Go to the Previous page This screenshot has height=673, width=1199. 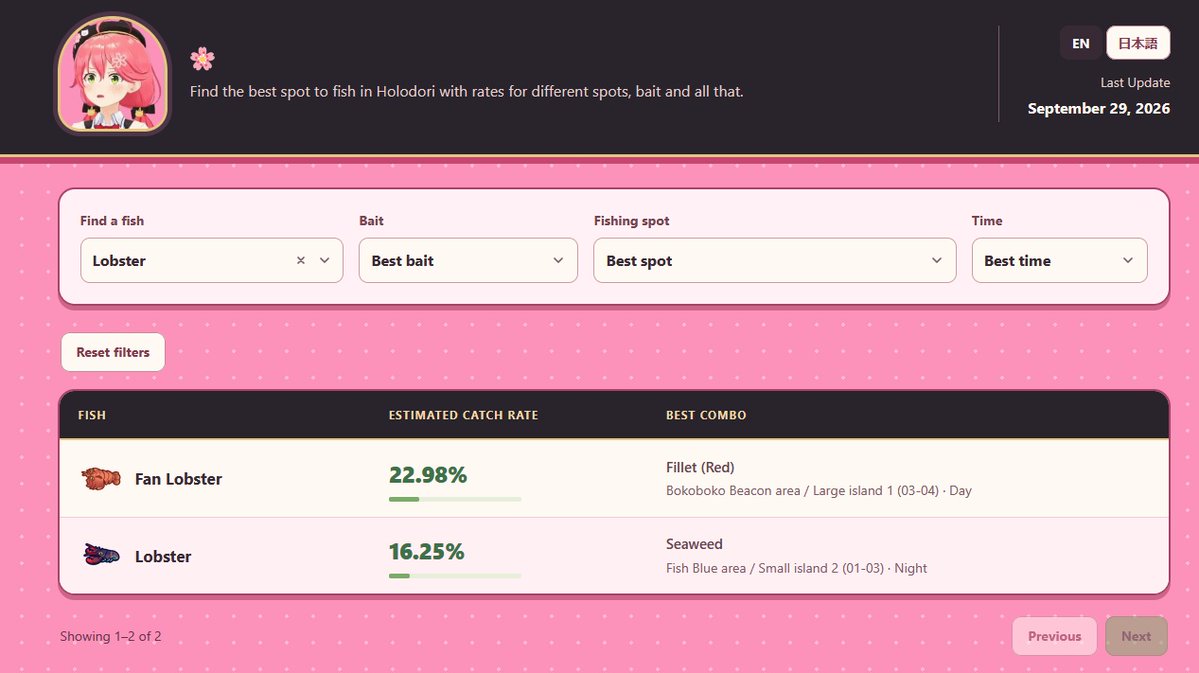pos(1054,636)
